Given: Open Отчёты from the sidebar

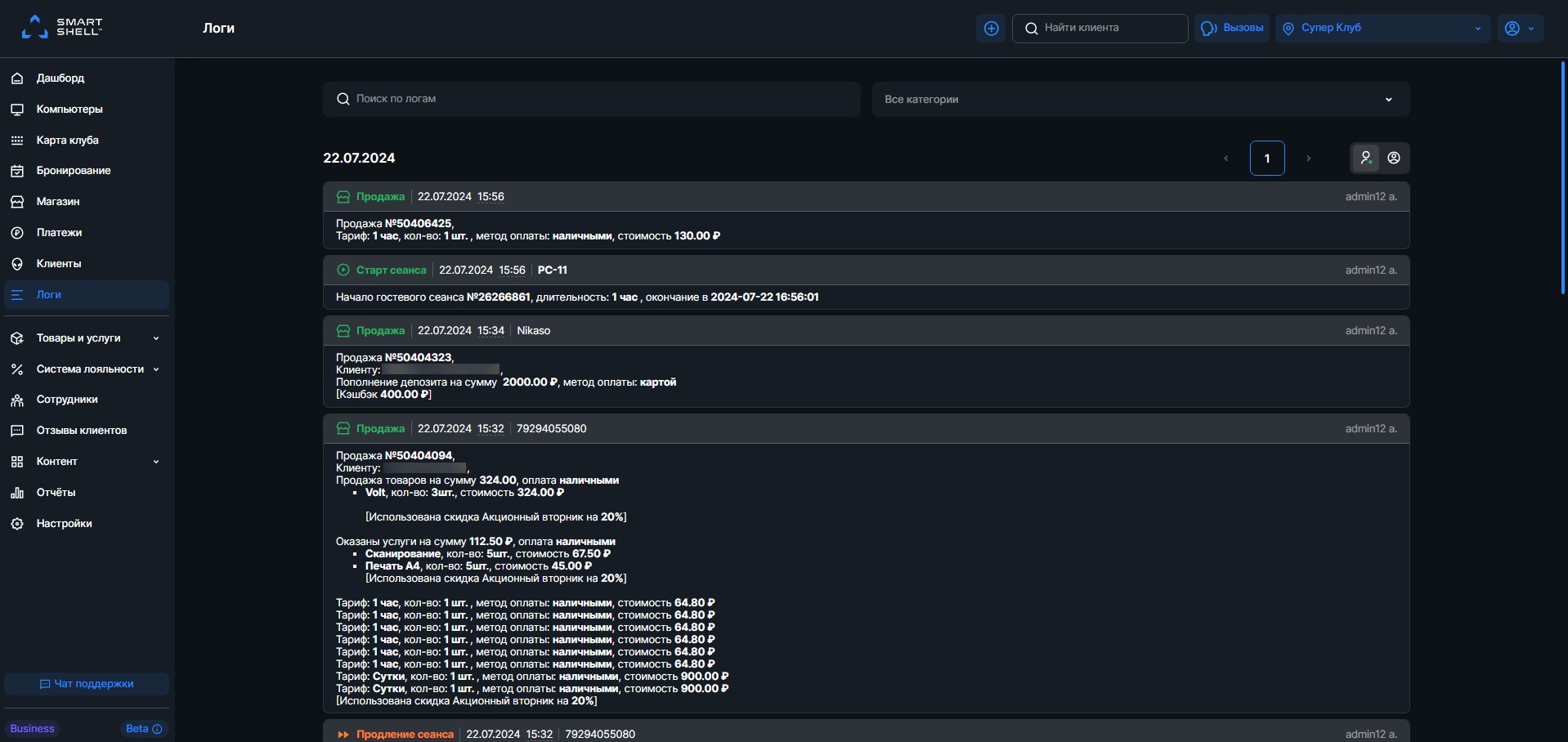Looking at the screenshot, I should click(55, 492).
